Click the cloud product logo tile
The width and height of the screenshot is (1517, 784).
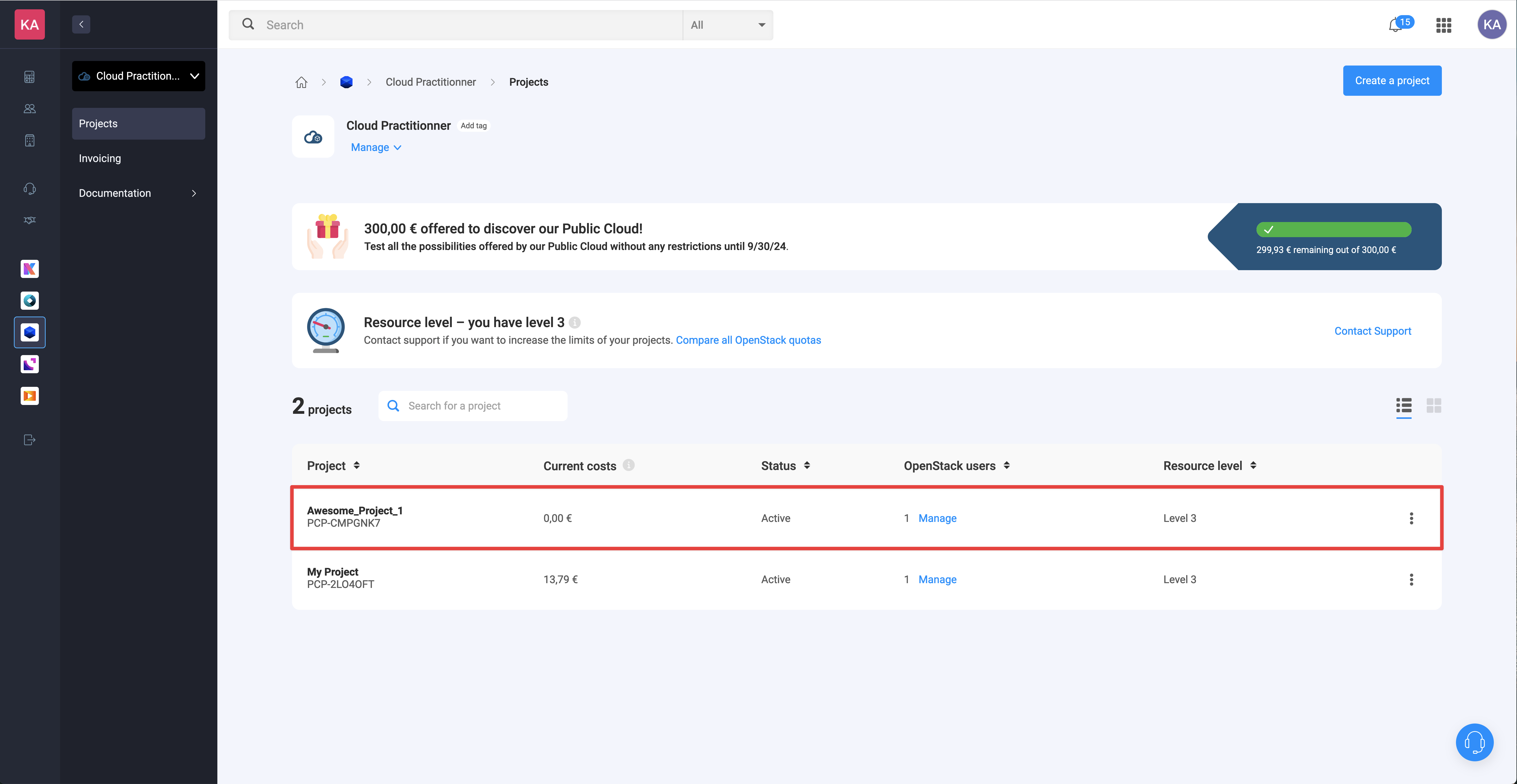coord(313,137)
